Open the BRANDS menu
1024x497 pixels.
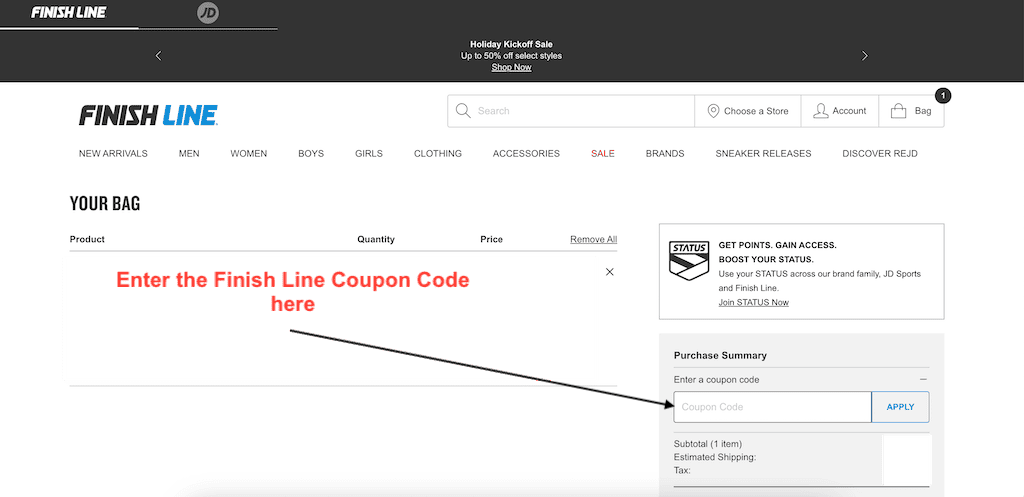[665, 153]
